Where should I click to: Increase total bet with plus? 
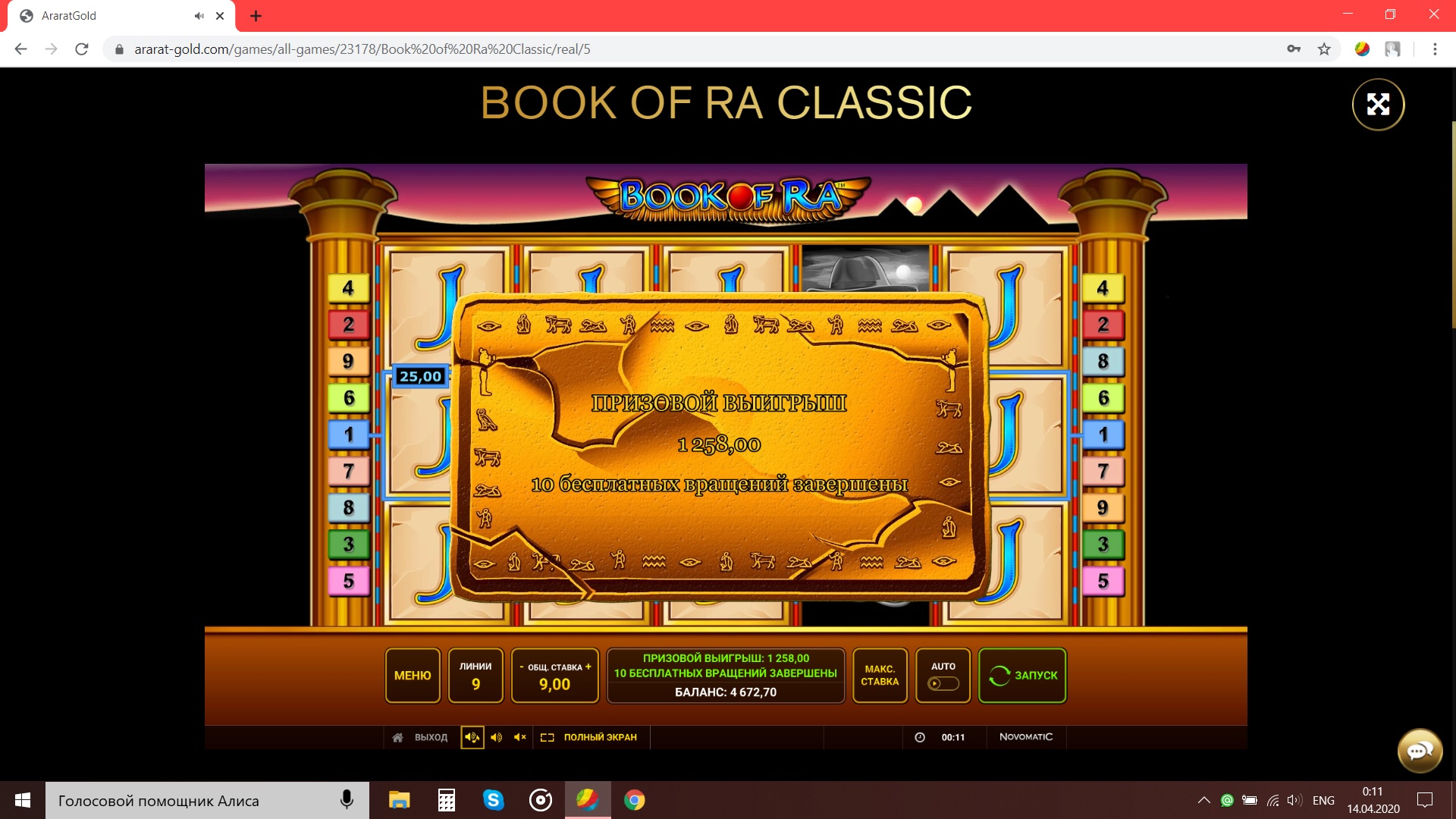[588, 667]
